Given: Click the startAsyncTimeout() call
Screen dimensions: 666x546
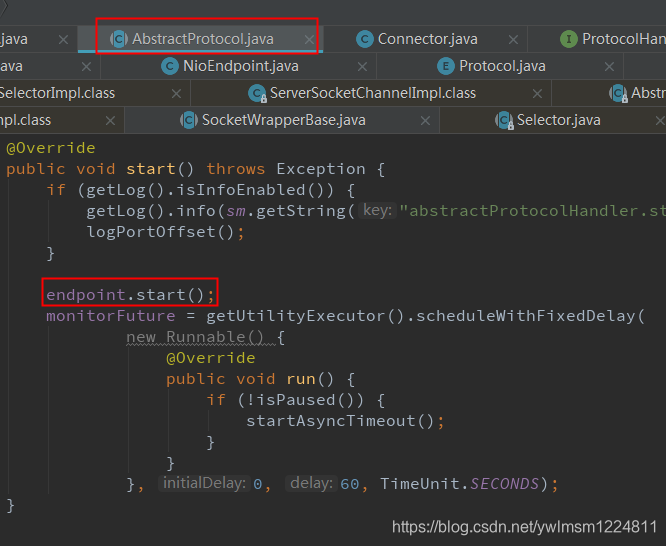Looking at the screenshot, I should tap(340, 421).
